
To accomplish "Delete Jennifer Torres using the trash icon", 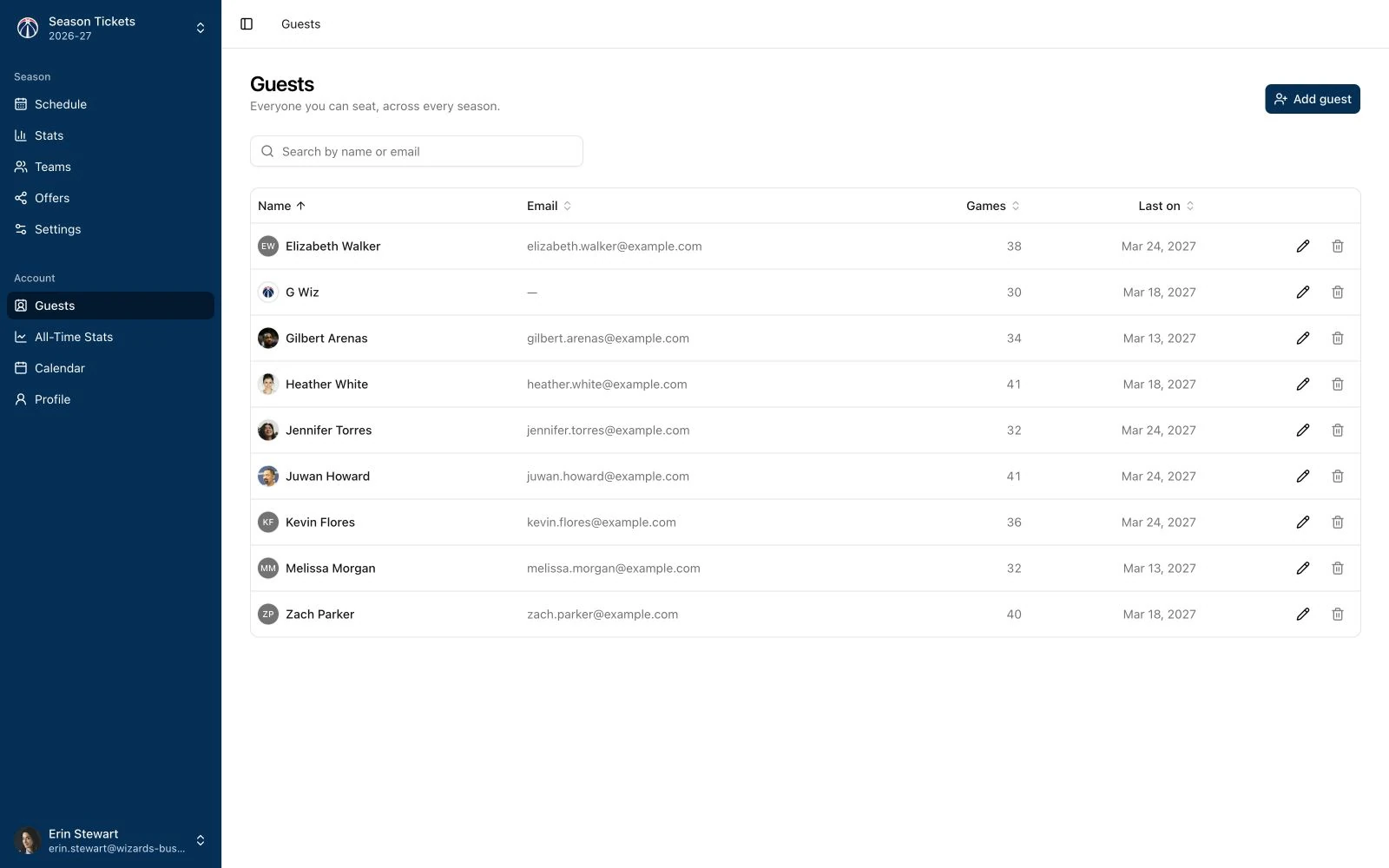I will 1338,431.
